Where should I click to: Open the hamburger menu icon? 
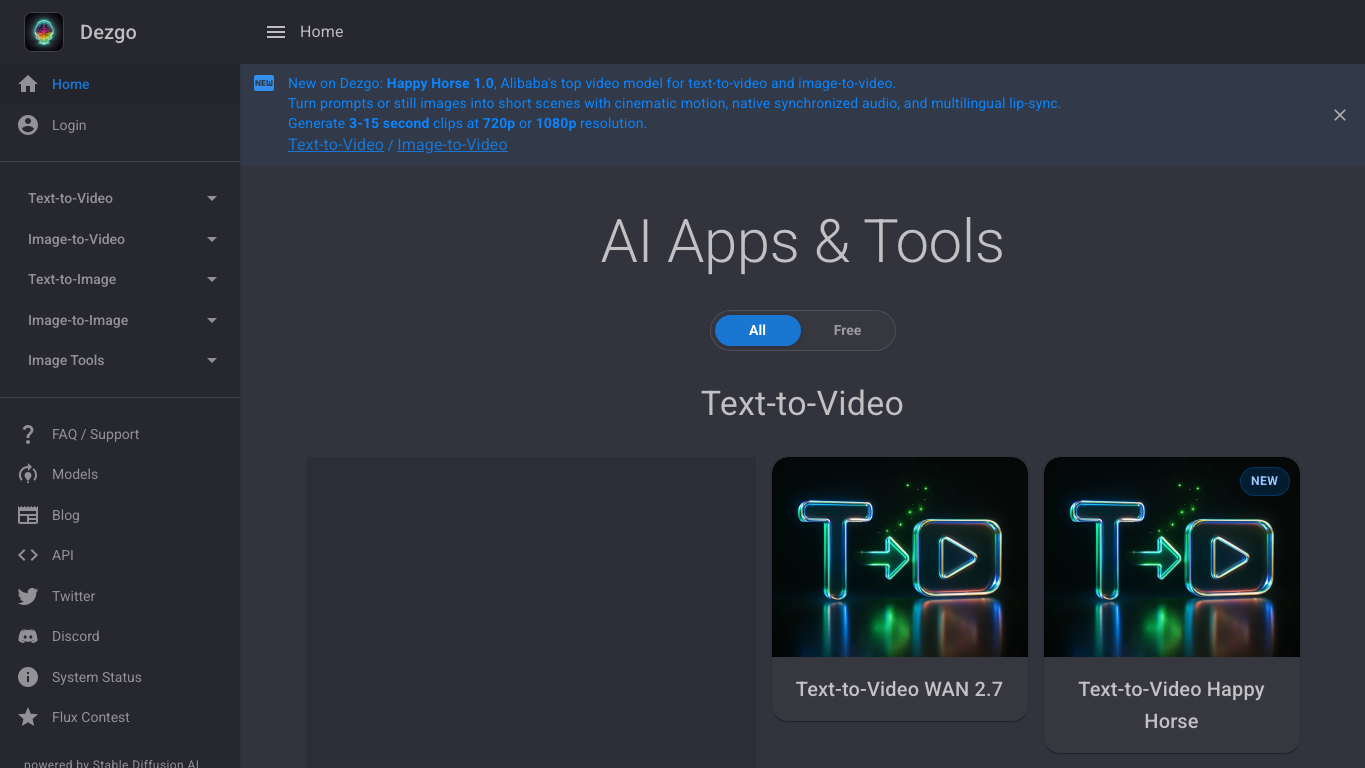coord(276,32)
